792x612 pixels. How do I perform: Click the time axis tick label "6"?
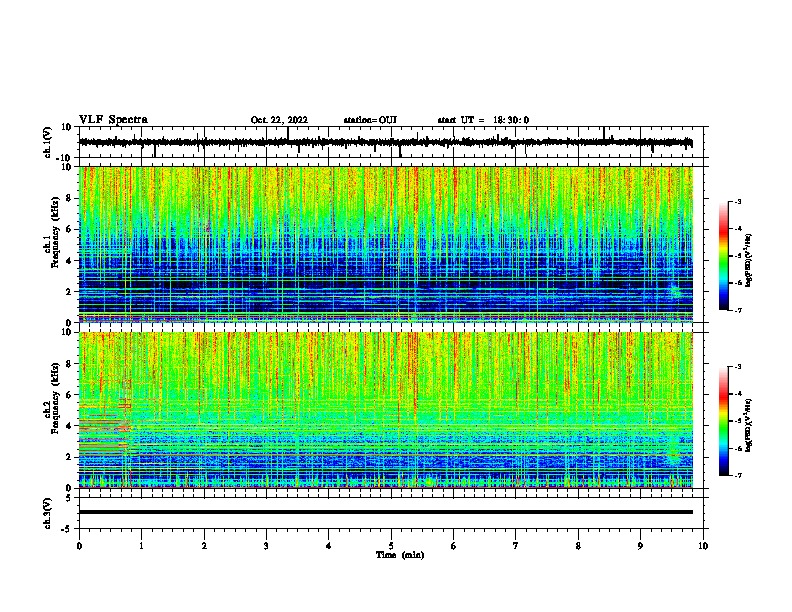click(x=454, y=546)
